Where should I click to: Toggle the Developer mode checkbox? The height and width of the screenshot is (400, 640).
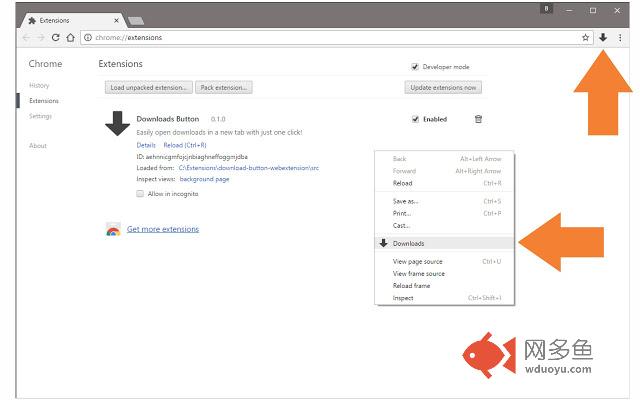pos(415,67)
